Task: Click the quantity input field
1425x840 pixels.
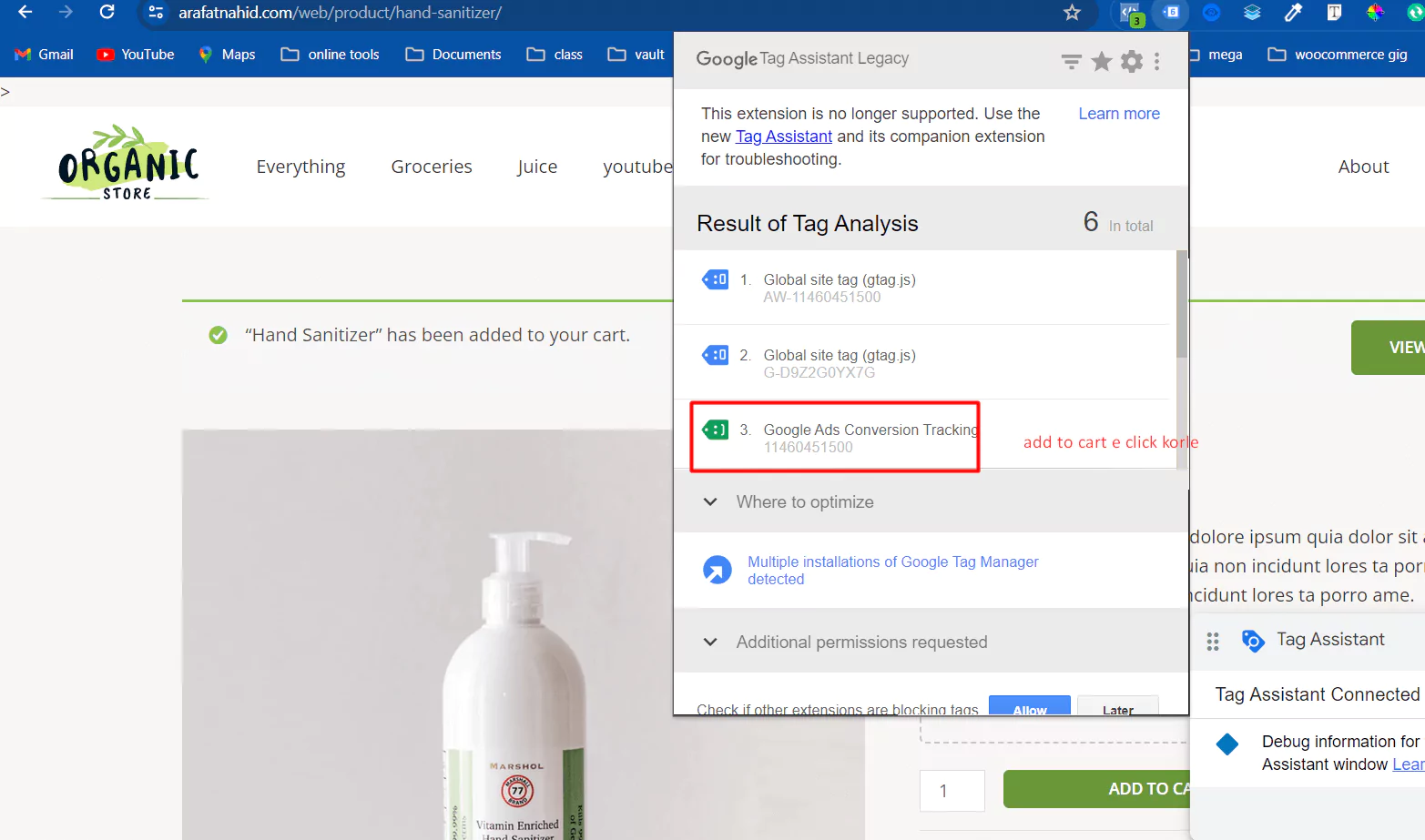Action: (x=952, y=790)
